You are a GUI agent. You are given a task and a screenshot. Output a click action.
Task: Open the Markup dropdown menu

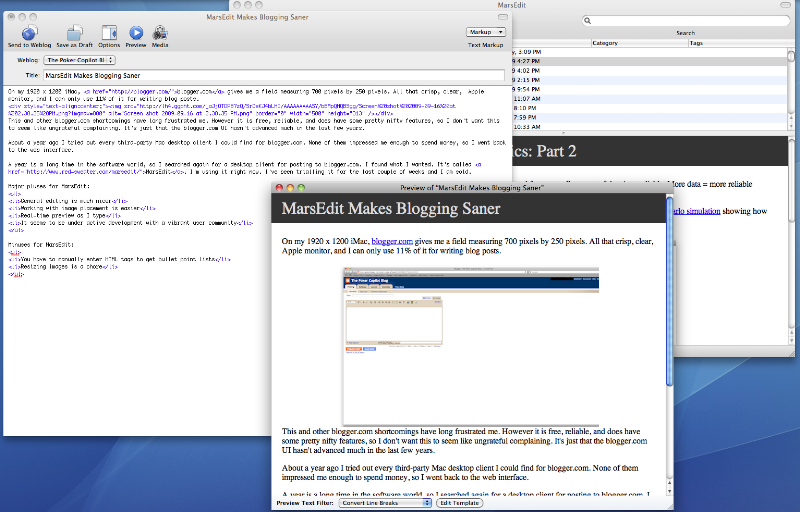click(x=485, y=32)
